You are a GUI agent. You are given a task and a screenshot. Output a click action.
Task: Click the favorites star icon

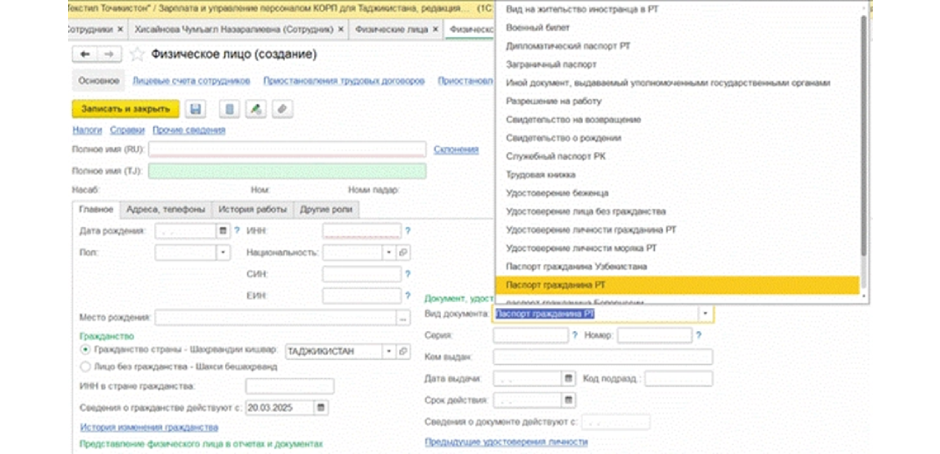pos(137,55)
